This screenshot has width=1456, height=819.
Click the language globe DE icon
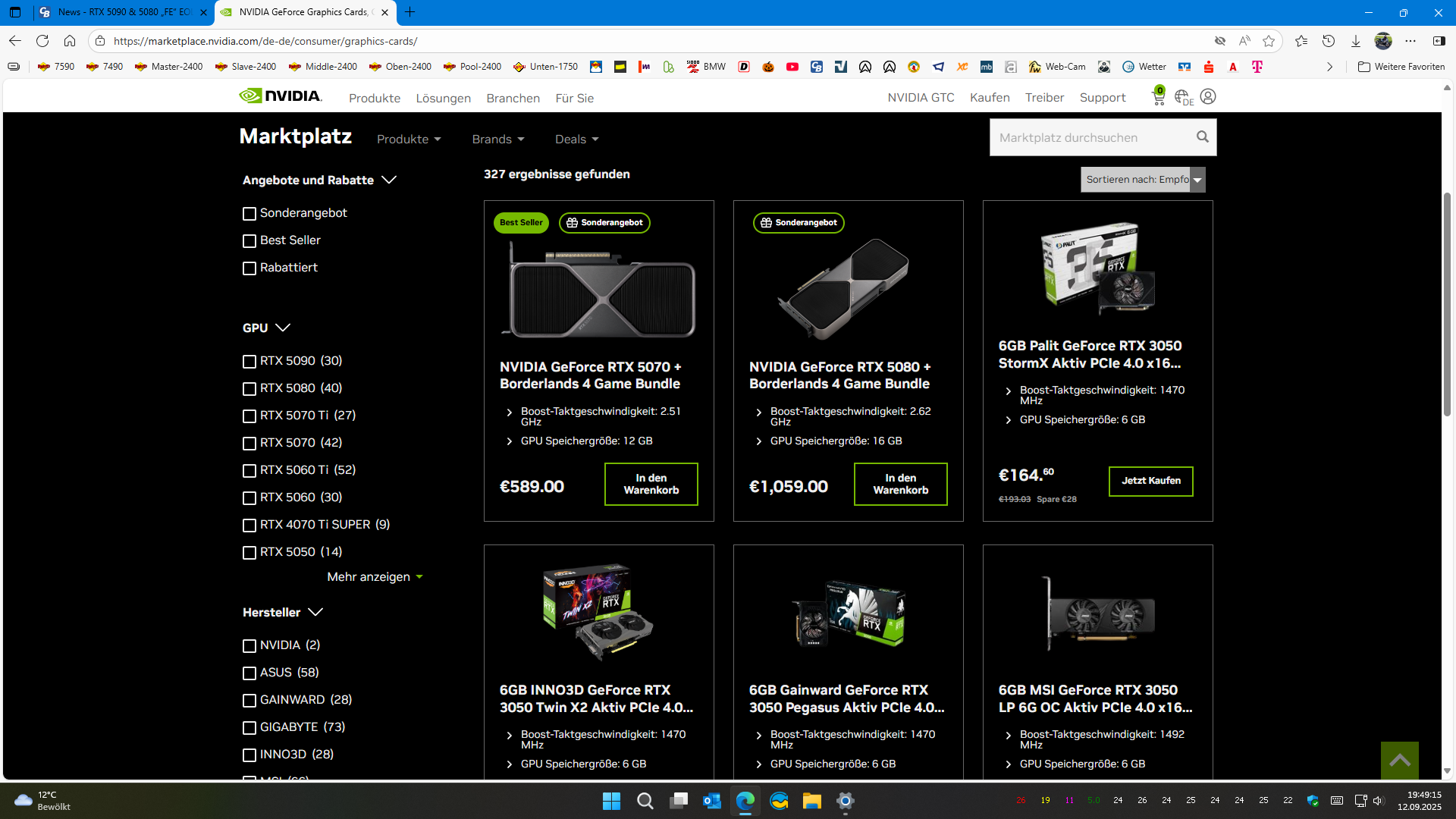[1182, 97]
